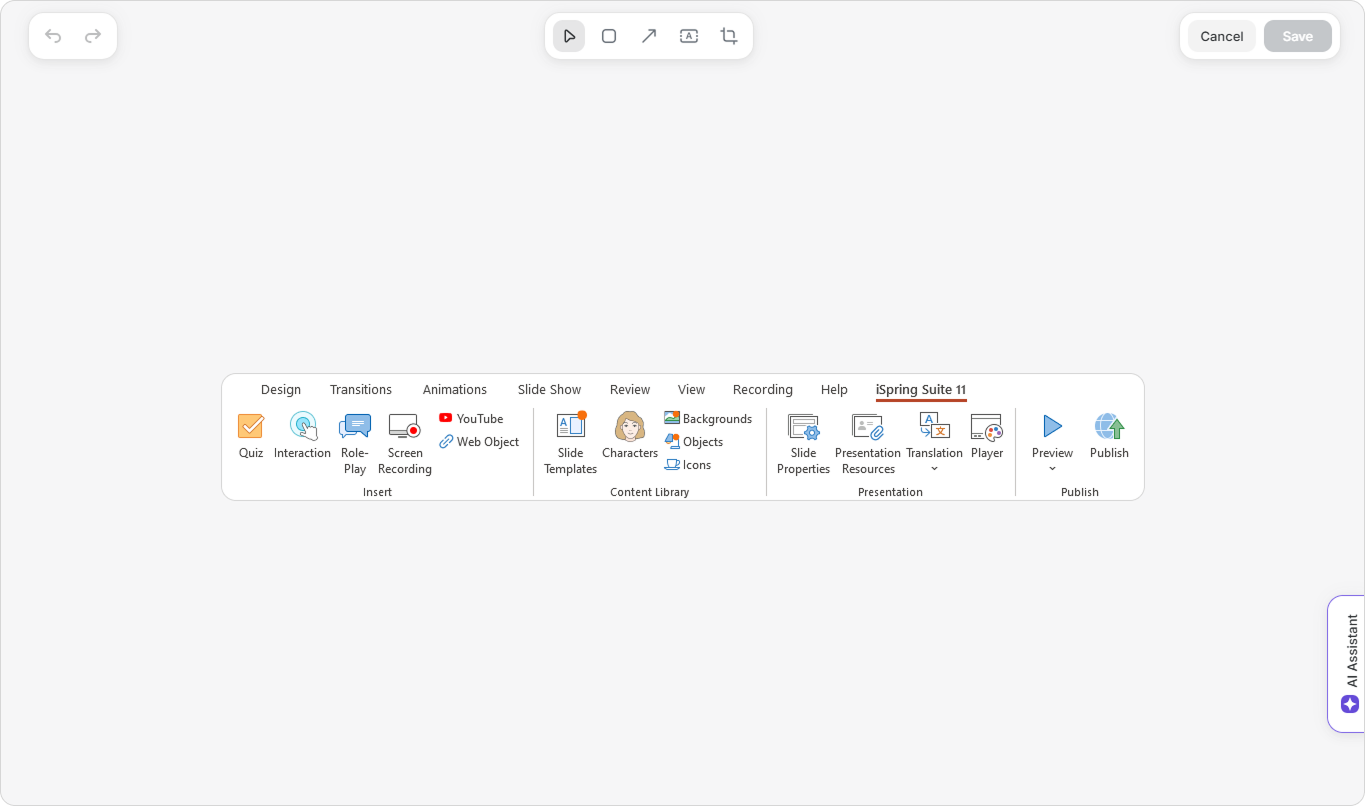This screenshot has height=806, width=1365.
Task: Switch to the Review tab
Action: click(630, 390)
